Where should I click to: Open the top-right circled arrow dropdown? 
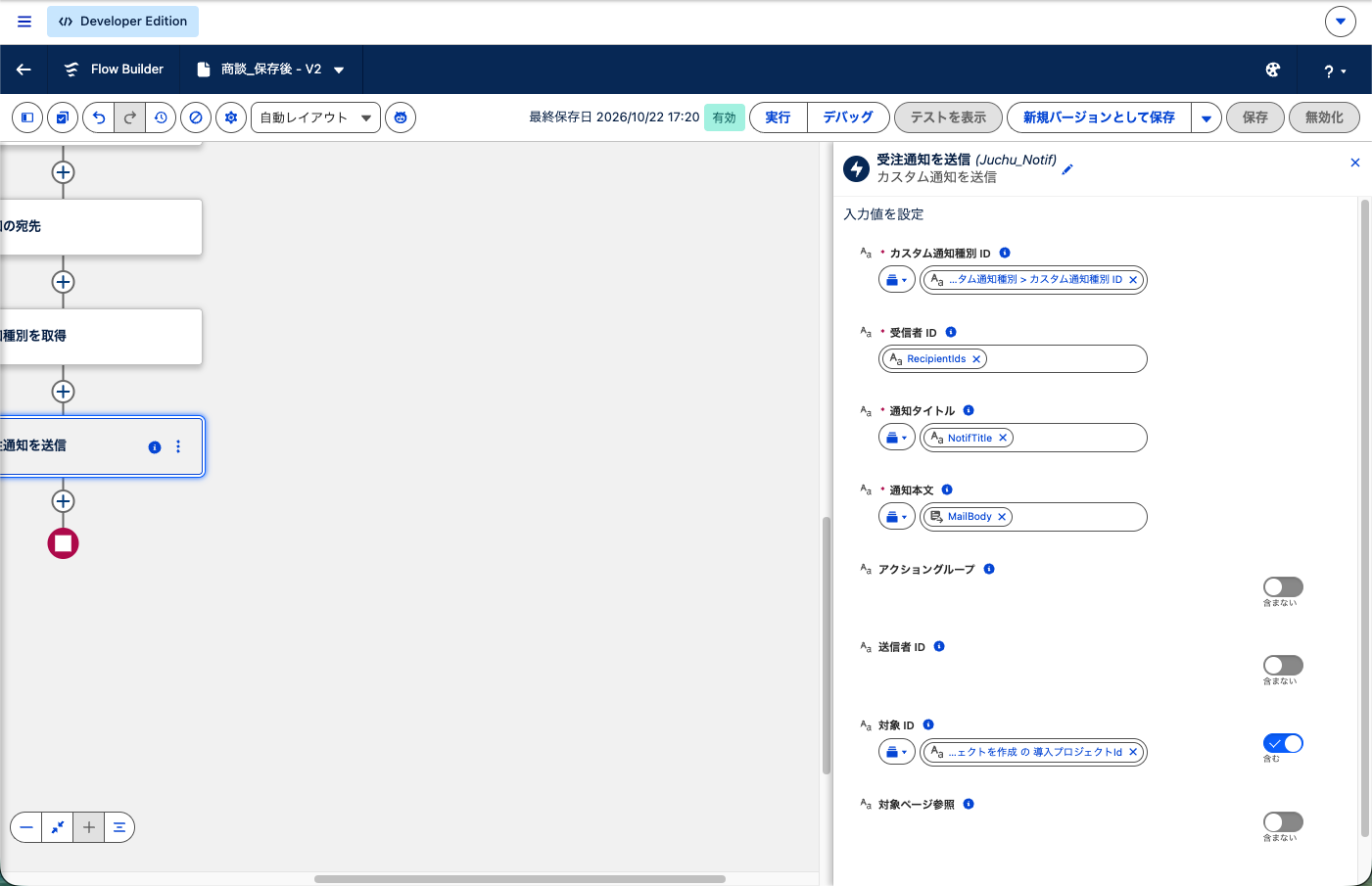1341,21
